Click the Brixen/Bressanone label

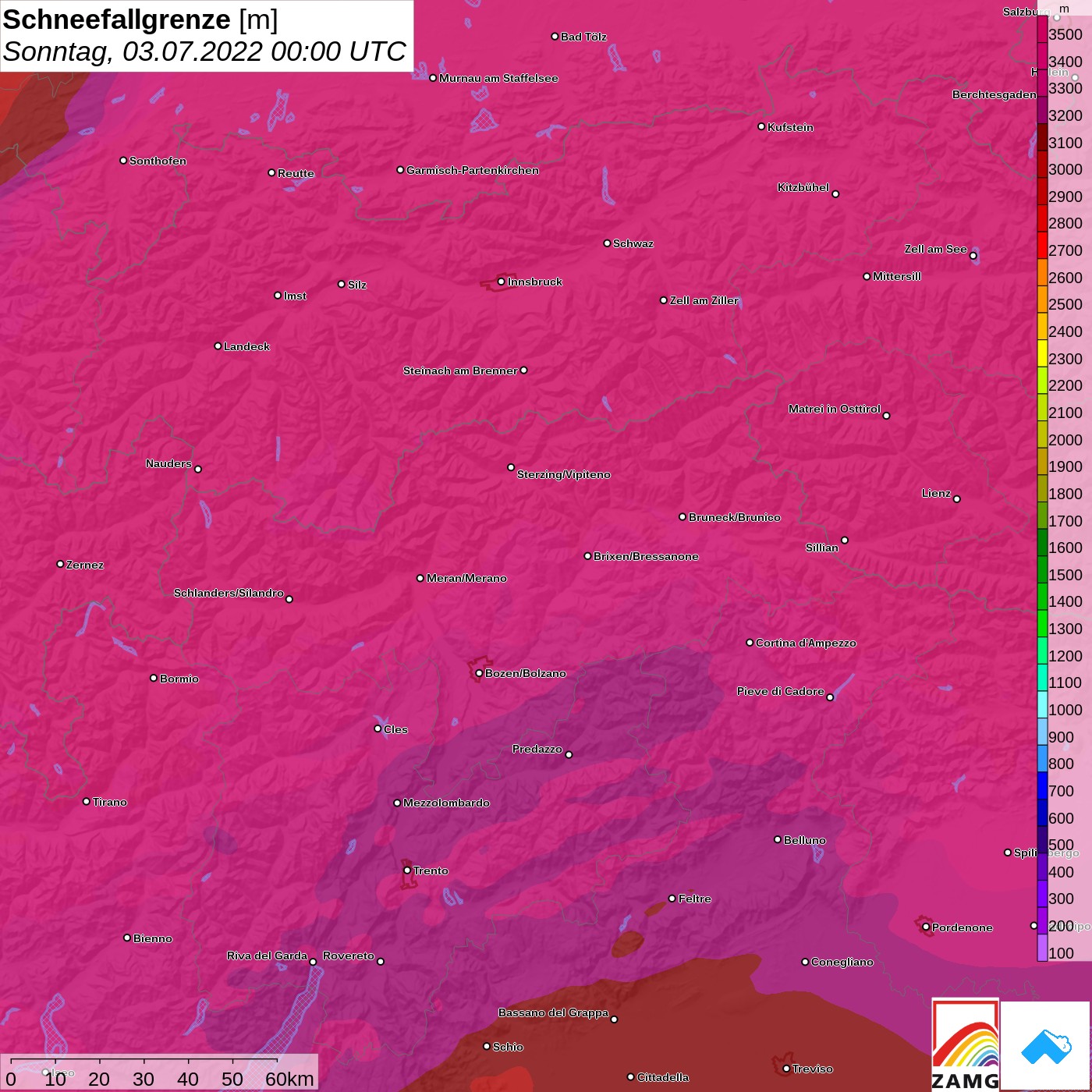coord(646,556)
